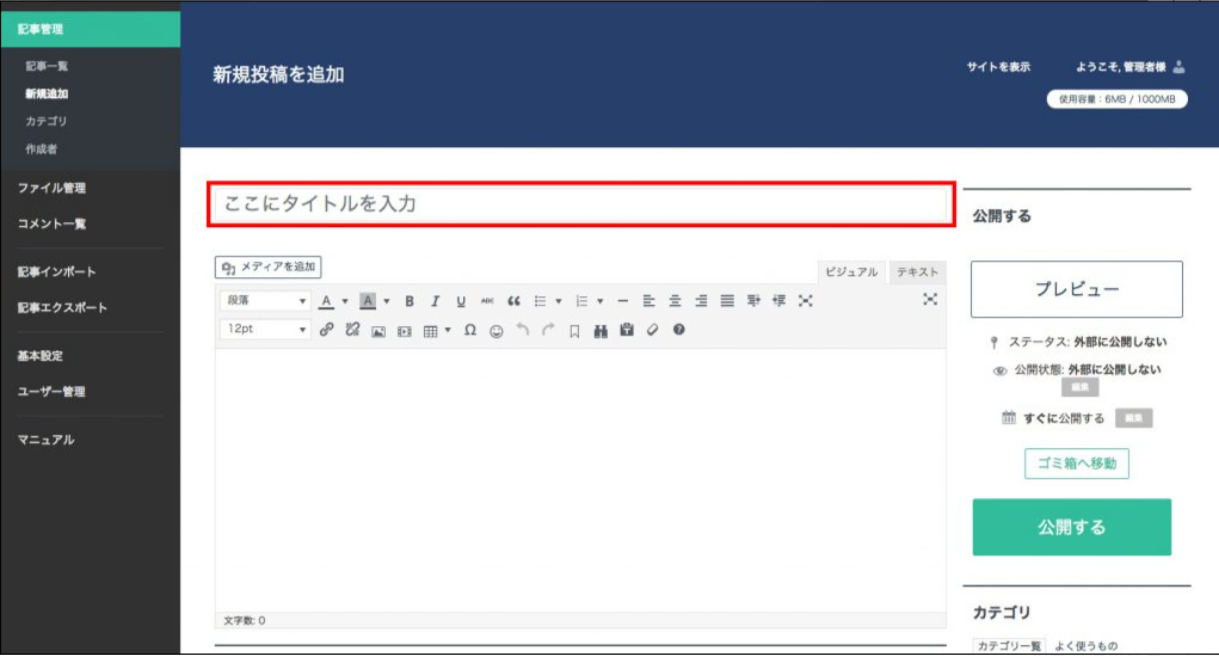Toggle italic formatting
The height and width of the screenshot is (656, 1219).
[x=435, y=301]
